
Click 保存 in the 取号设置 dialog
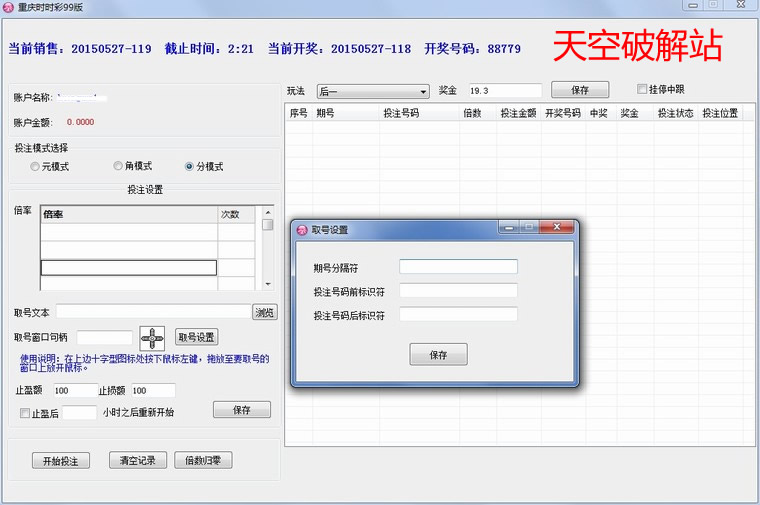(438, 355)
